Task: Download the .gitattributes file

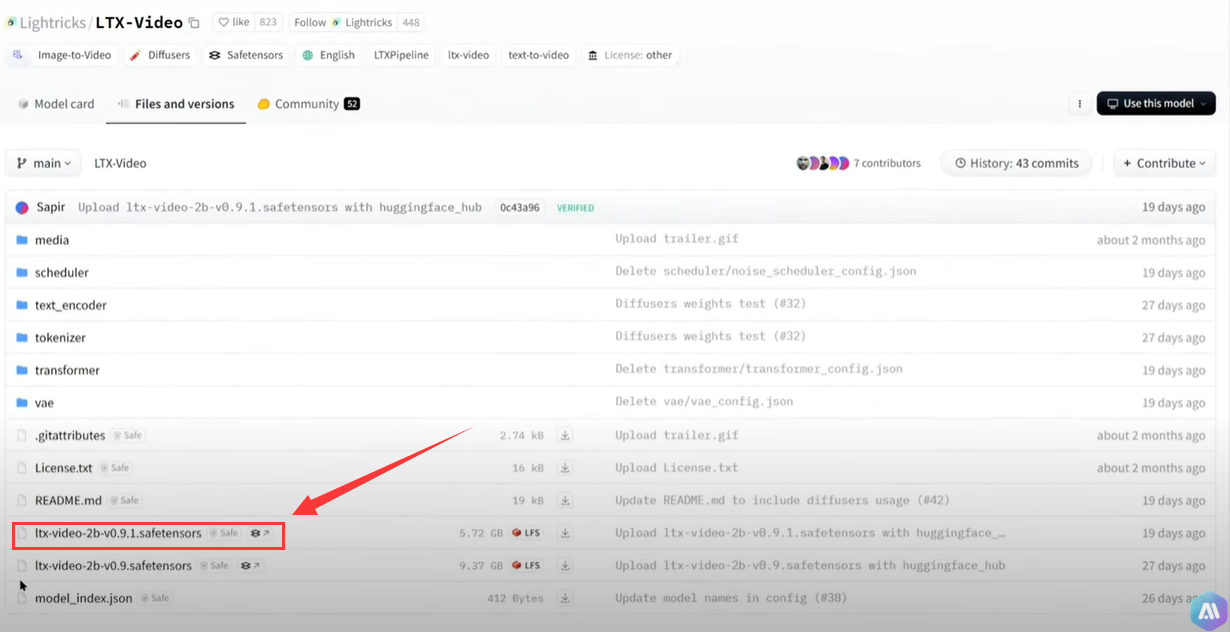Action: coord(565,435)
